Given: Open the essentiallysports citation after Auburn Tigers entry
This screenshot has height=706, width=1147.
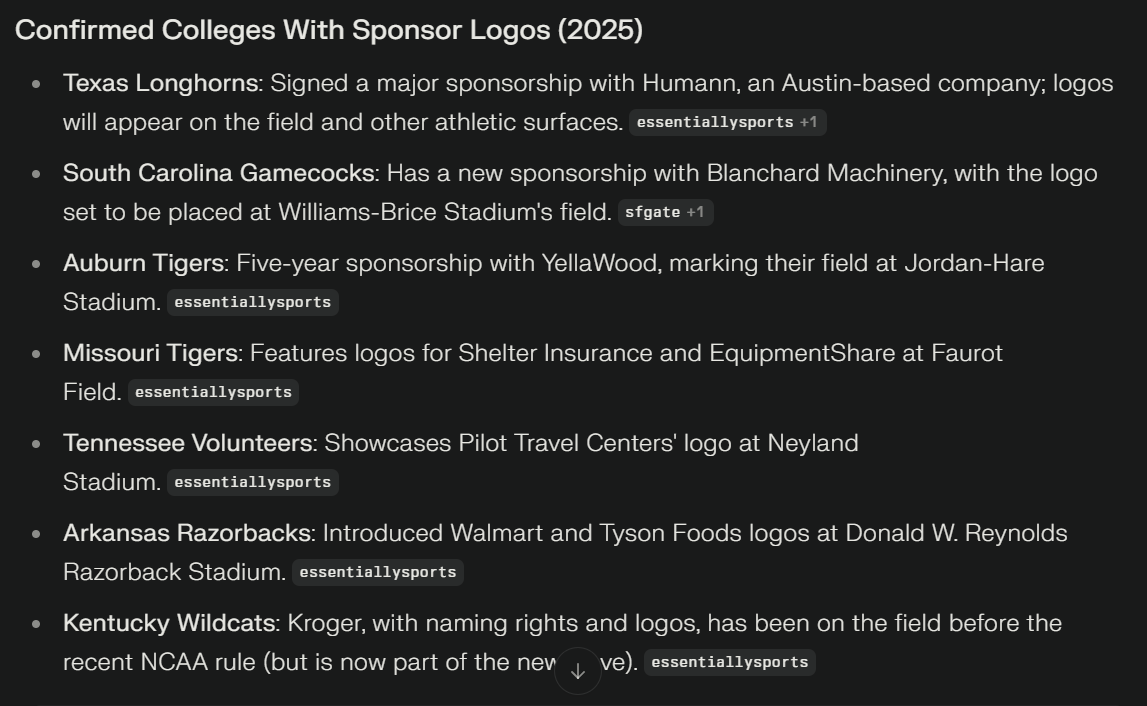Looking at the screenshot, I should click(x=252, y=302).
